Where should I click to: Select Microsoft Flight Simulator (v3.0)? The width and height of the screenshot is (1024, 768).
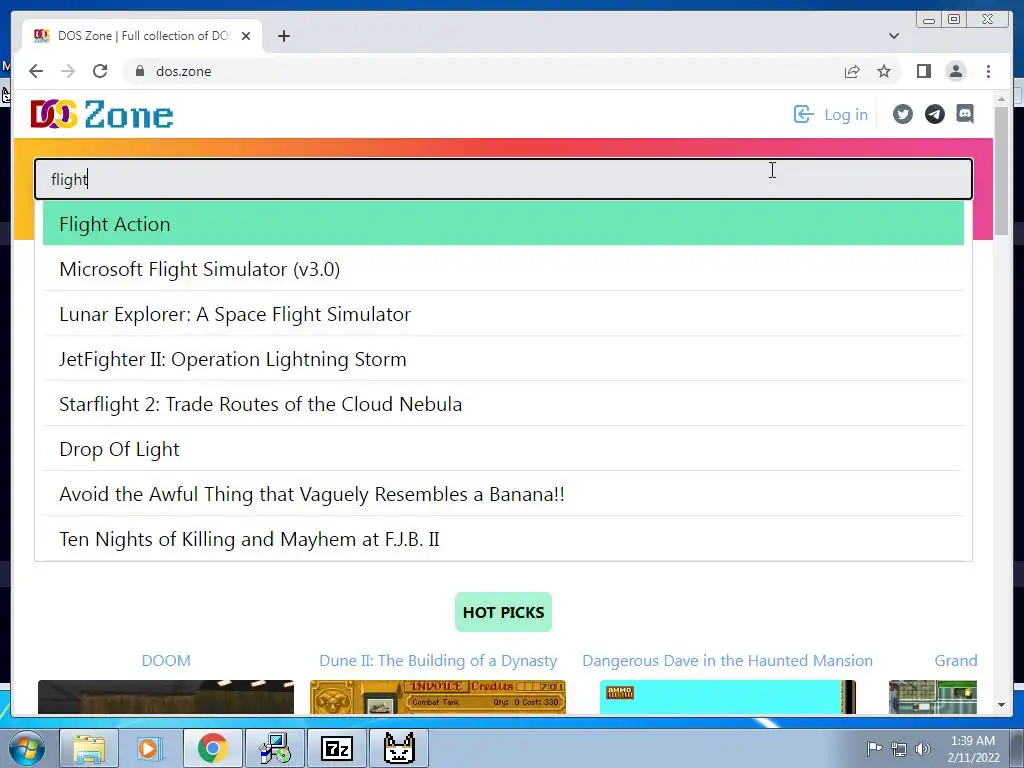pyautogui.click(x=503, y=269)
